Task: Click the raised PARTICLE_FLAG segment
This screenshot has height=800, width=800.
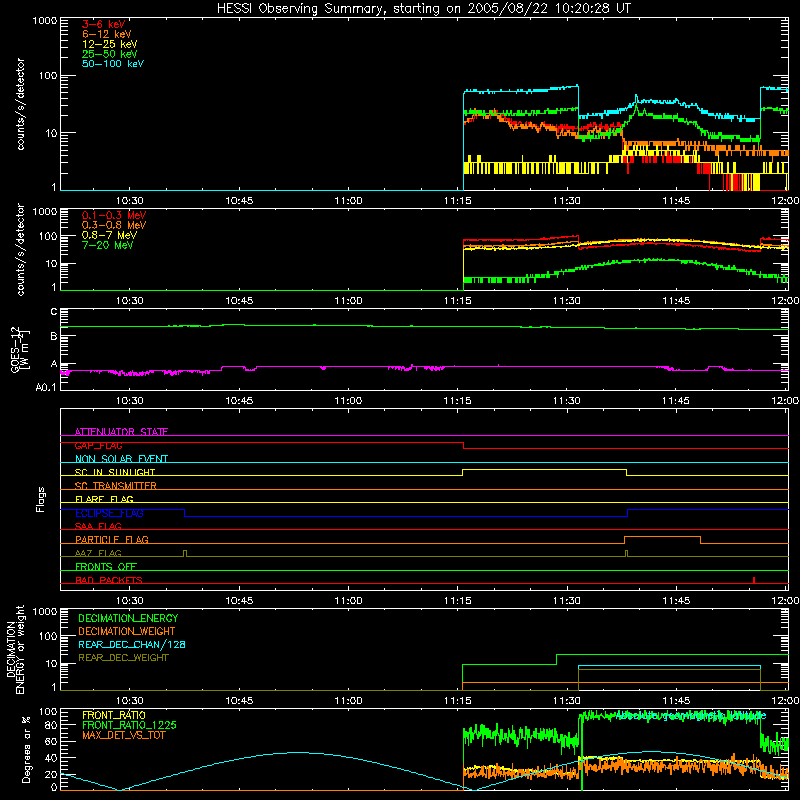Action: click(x=662, y=537)
